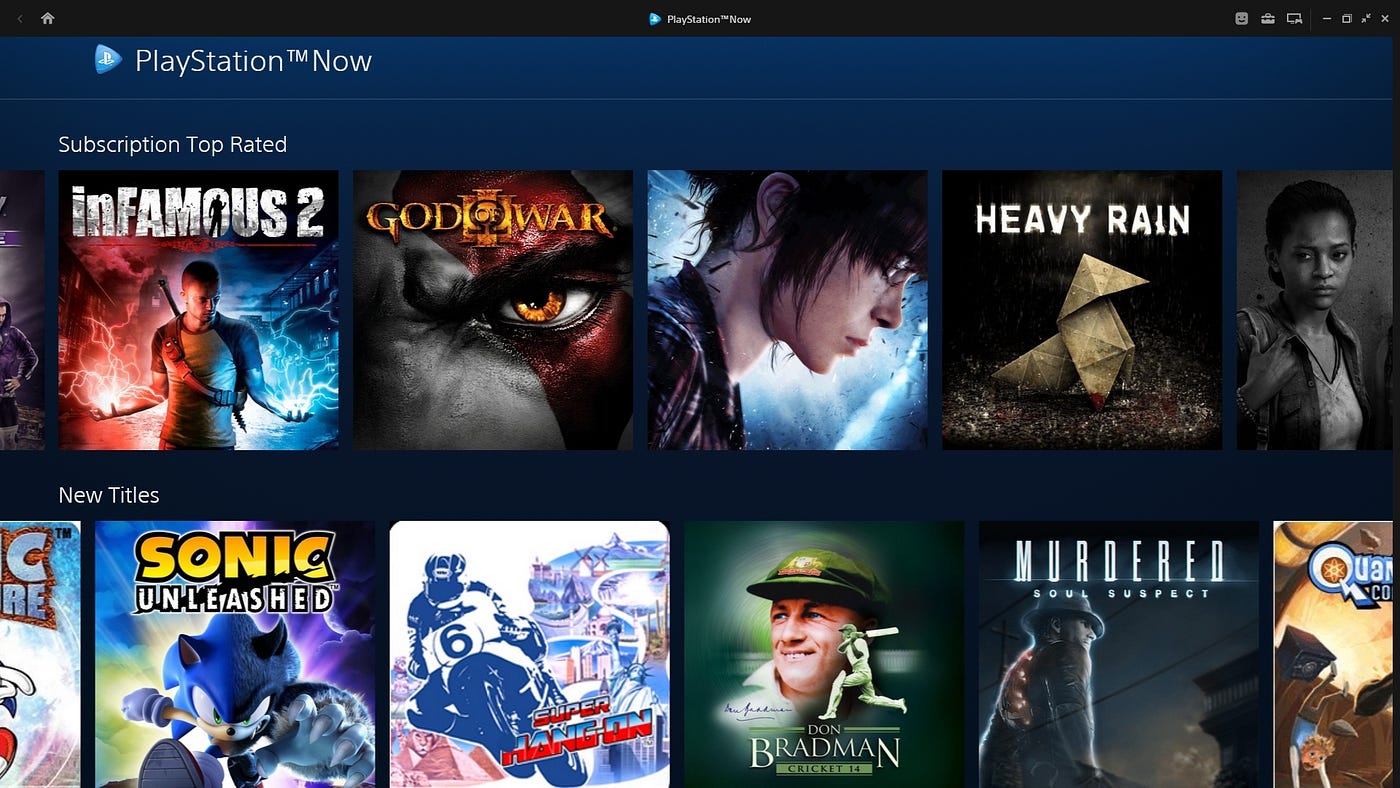Go back with the top-left arrow
The height and width of the screenshot is (788, 1400).
[x=20, y=18]
